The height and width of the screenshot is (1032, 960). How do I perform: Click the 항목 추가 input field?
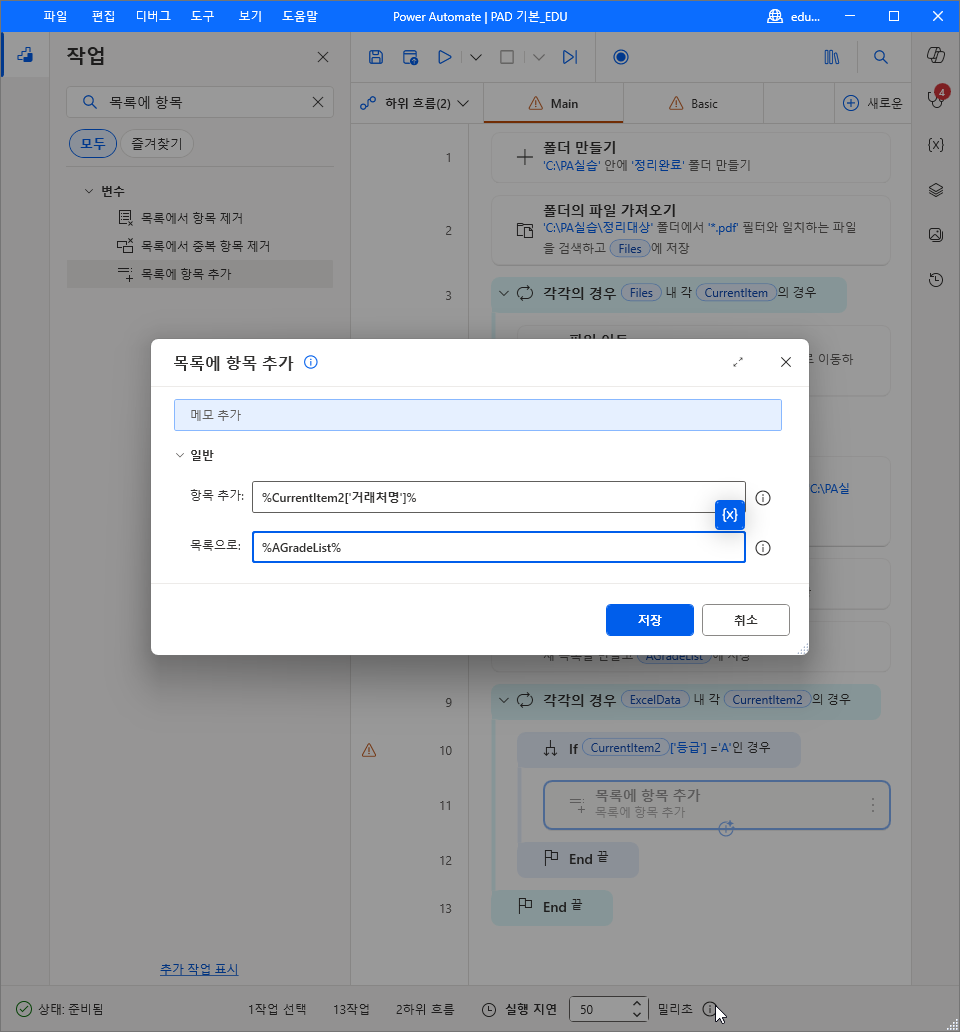tap(499, 497)
